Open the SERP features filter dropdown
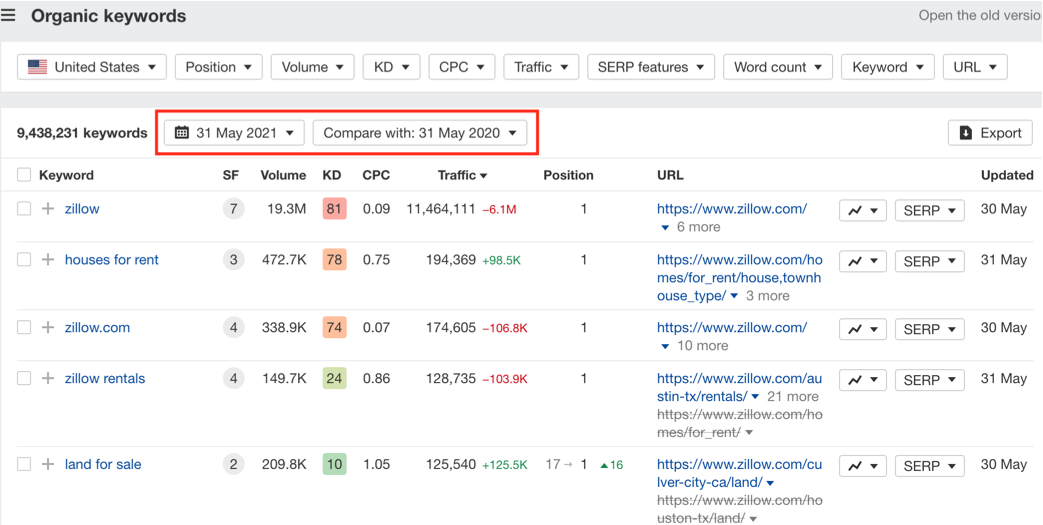The height and width of the screenshot is (525, 1043). [651, 67]
